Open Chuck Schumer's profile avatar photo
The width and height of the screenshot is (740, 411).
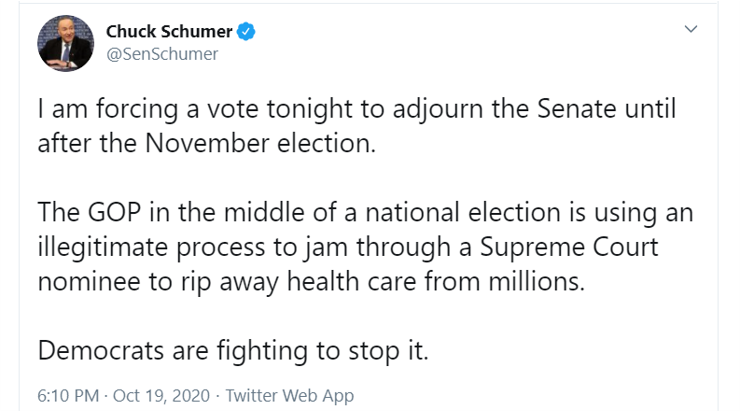tap(66, 43)
